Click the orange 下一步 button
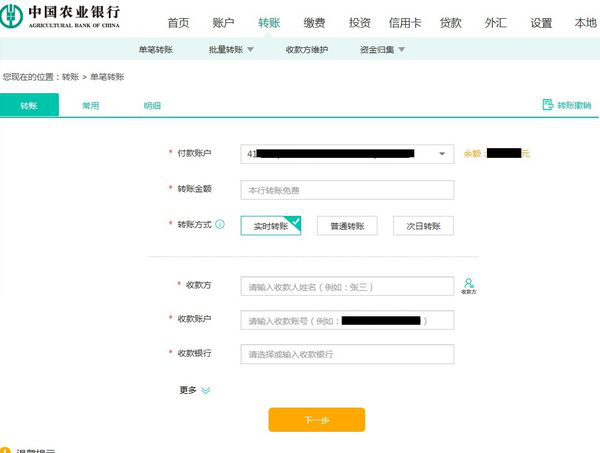The width and height of the screenshot is (600, 453). click(316, 420)
